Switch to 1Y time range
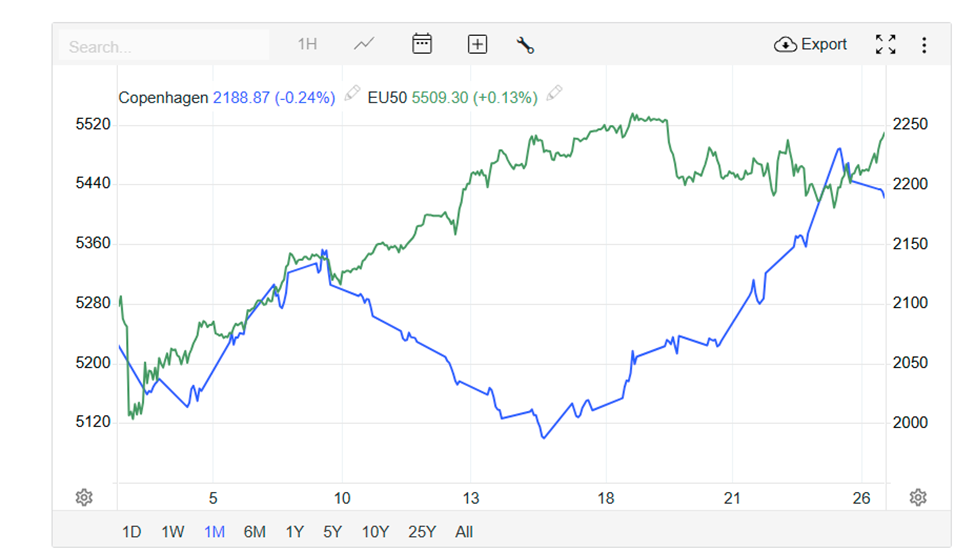 (x=294, y=532)
